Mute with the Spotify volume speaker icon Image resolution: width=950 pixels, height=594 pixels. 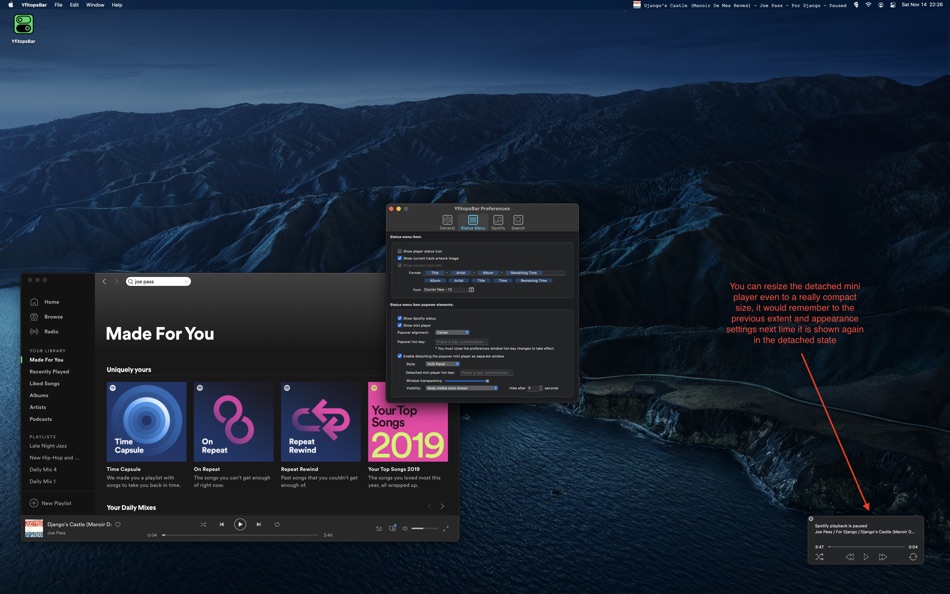pos(405,528)
